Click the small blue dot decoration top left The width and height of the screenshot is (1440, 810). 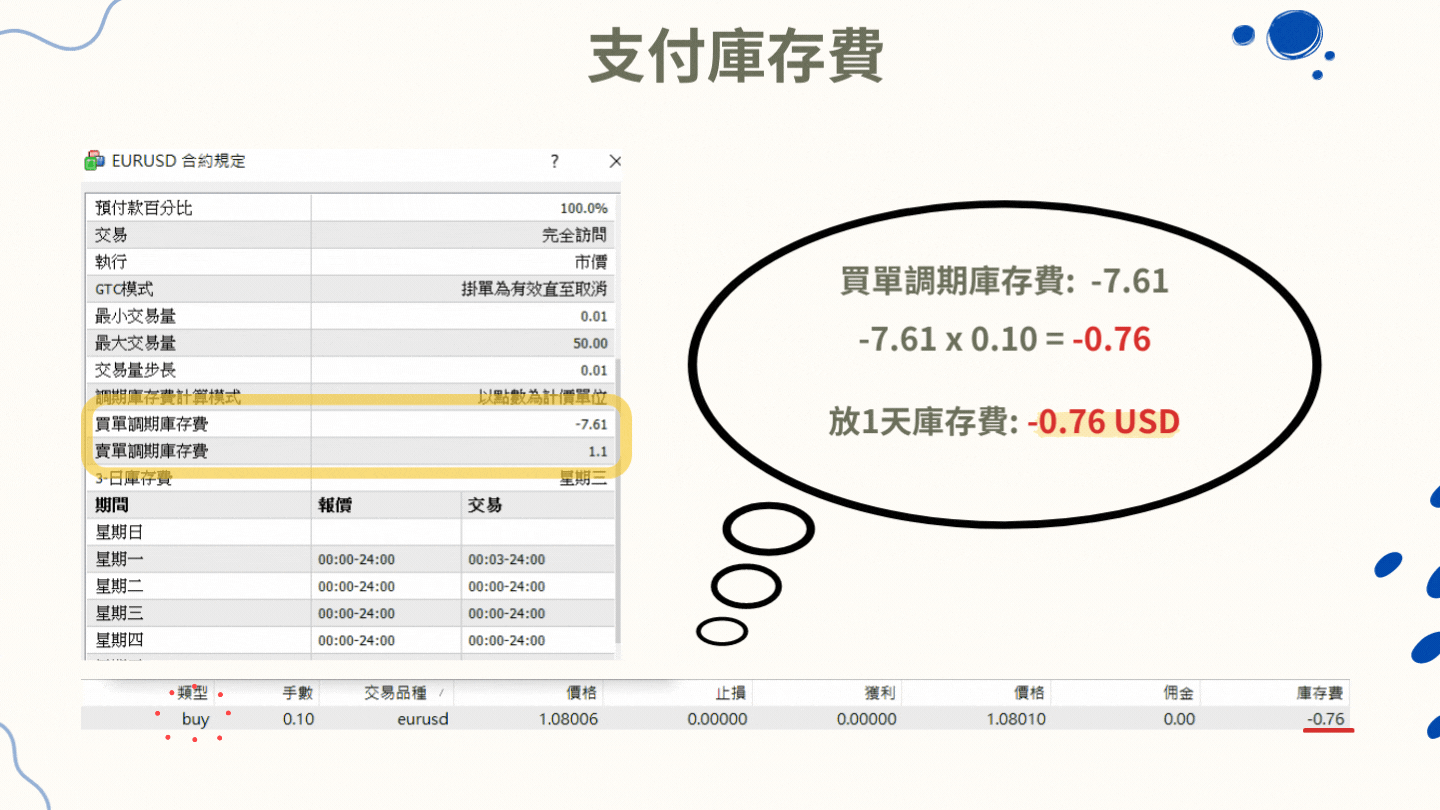1243,34
